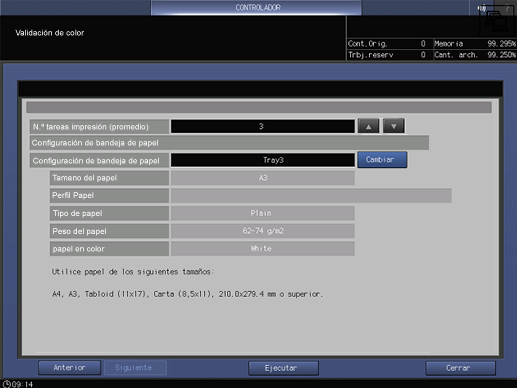Click the Cambiar button for paper tray
The width and height of the screenshot is (517, 388).
coord(382,160)
